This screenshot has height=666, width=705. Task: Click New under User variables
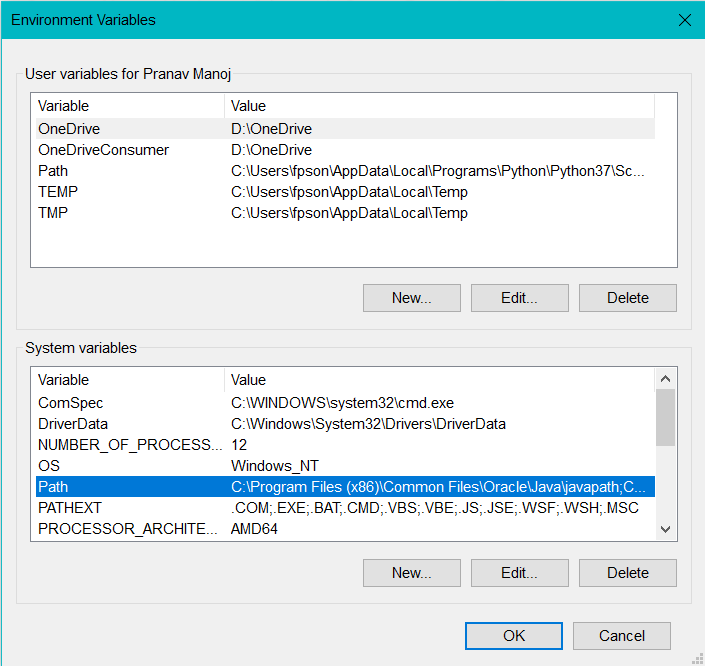411,298
